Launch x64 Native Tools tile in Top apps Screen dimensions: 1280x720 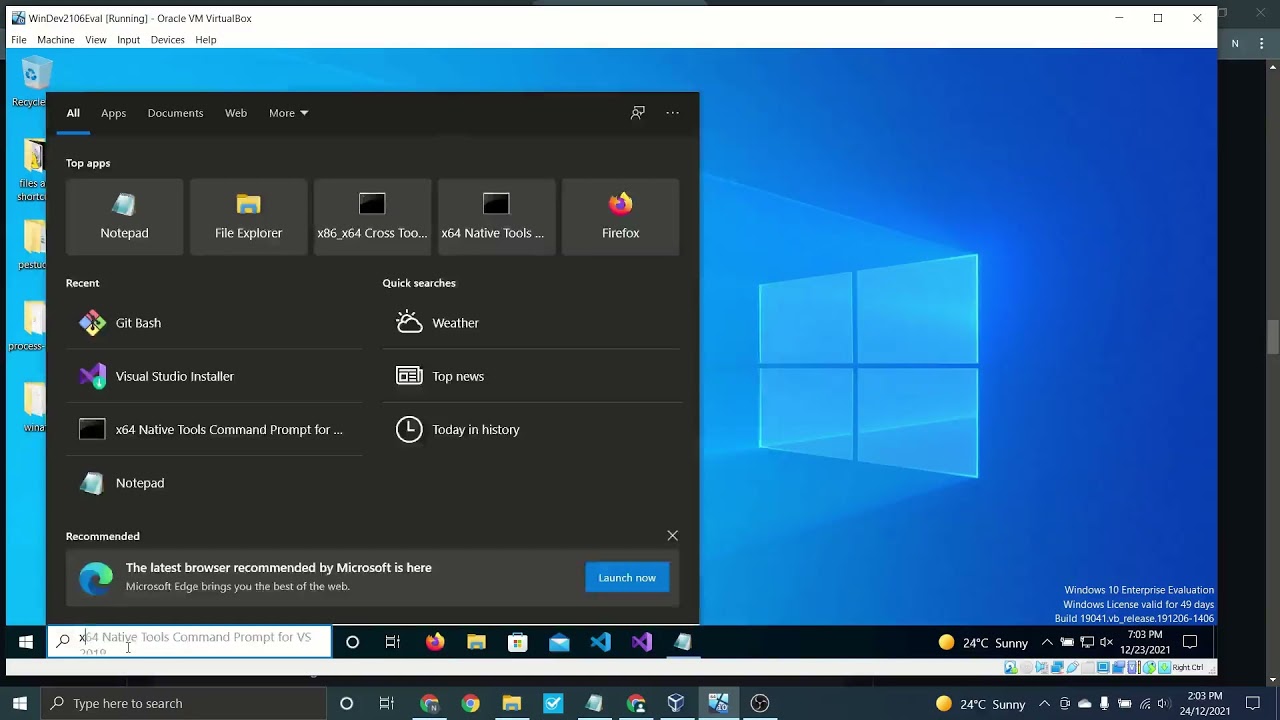(x=496, y=217)
